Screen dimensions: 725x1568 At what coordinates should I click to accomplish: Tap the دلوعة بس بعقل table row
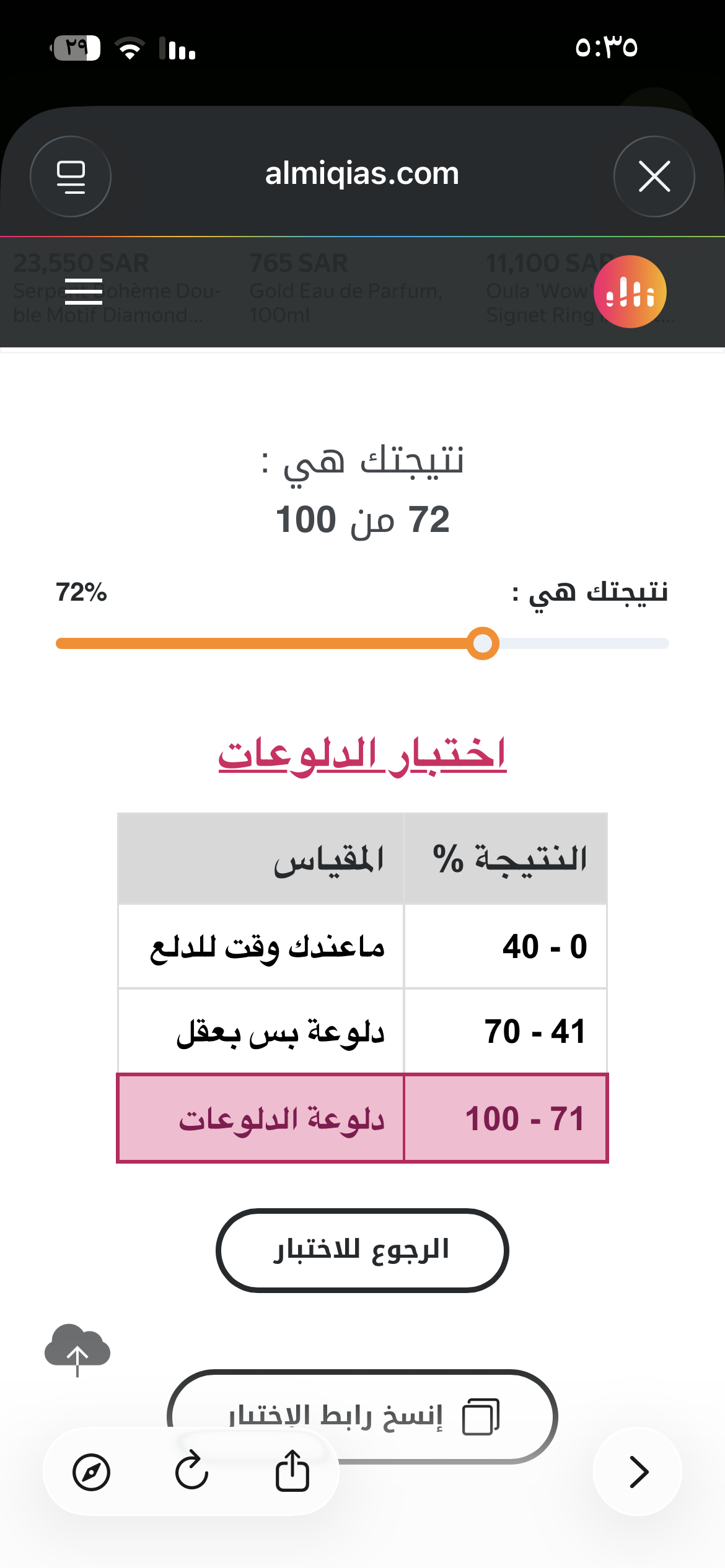362,1032
